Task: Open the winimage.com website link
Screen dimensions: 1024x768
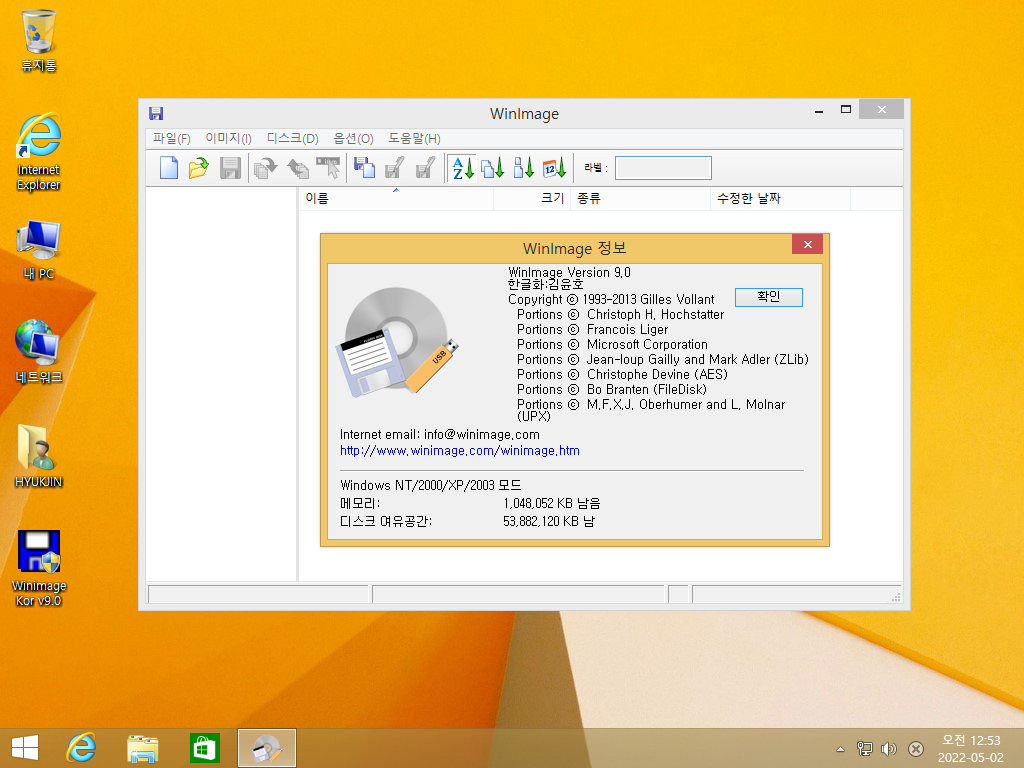Action: [460, 451]
